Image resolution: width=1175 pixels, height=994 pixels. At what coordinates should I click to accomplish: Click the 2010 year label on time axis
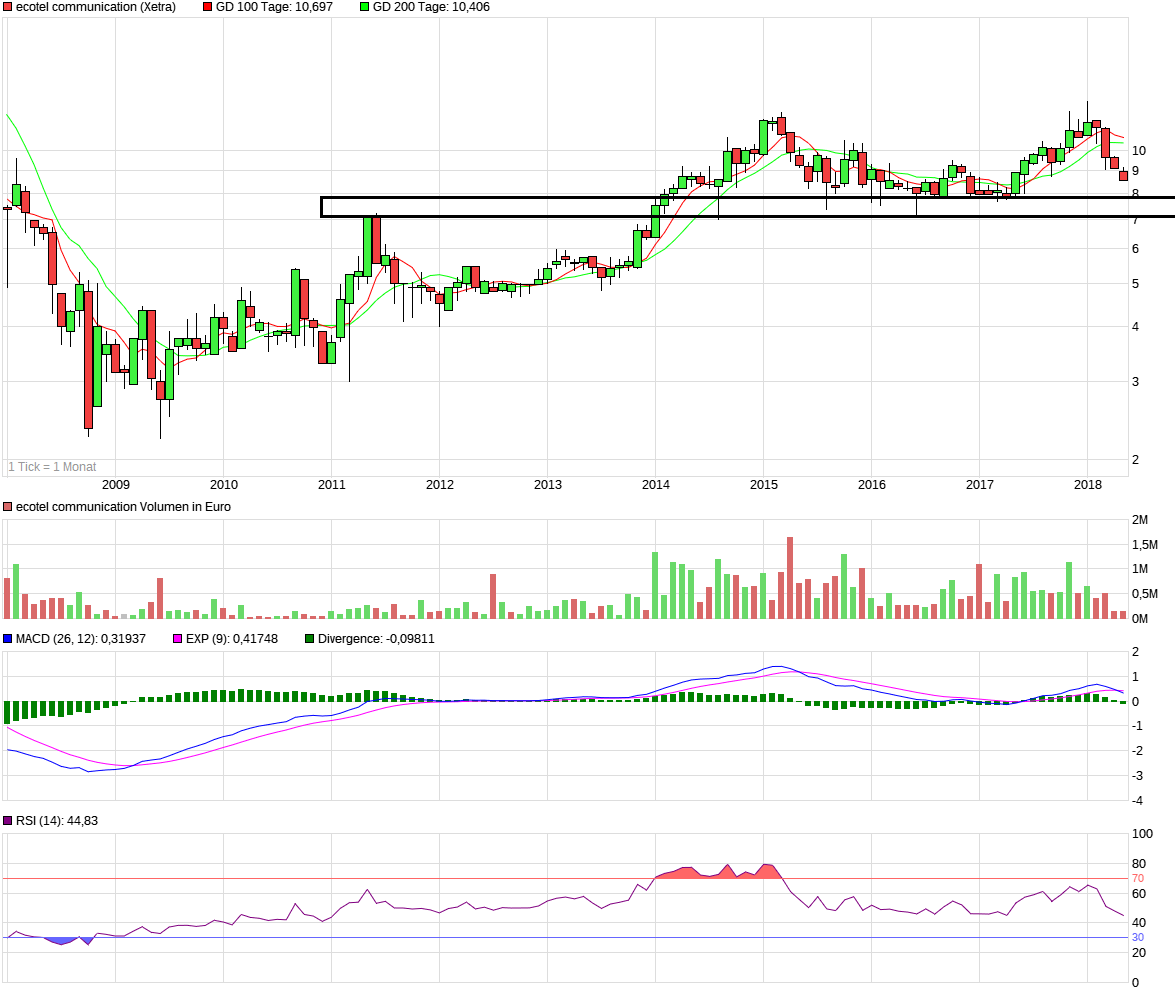pos(223,484)
